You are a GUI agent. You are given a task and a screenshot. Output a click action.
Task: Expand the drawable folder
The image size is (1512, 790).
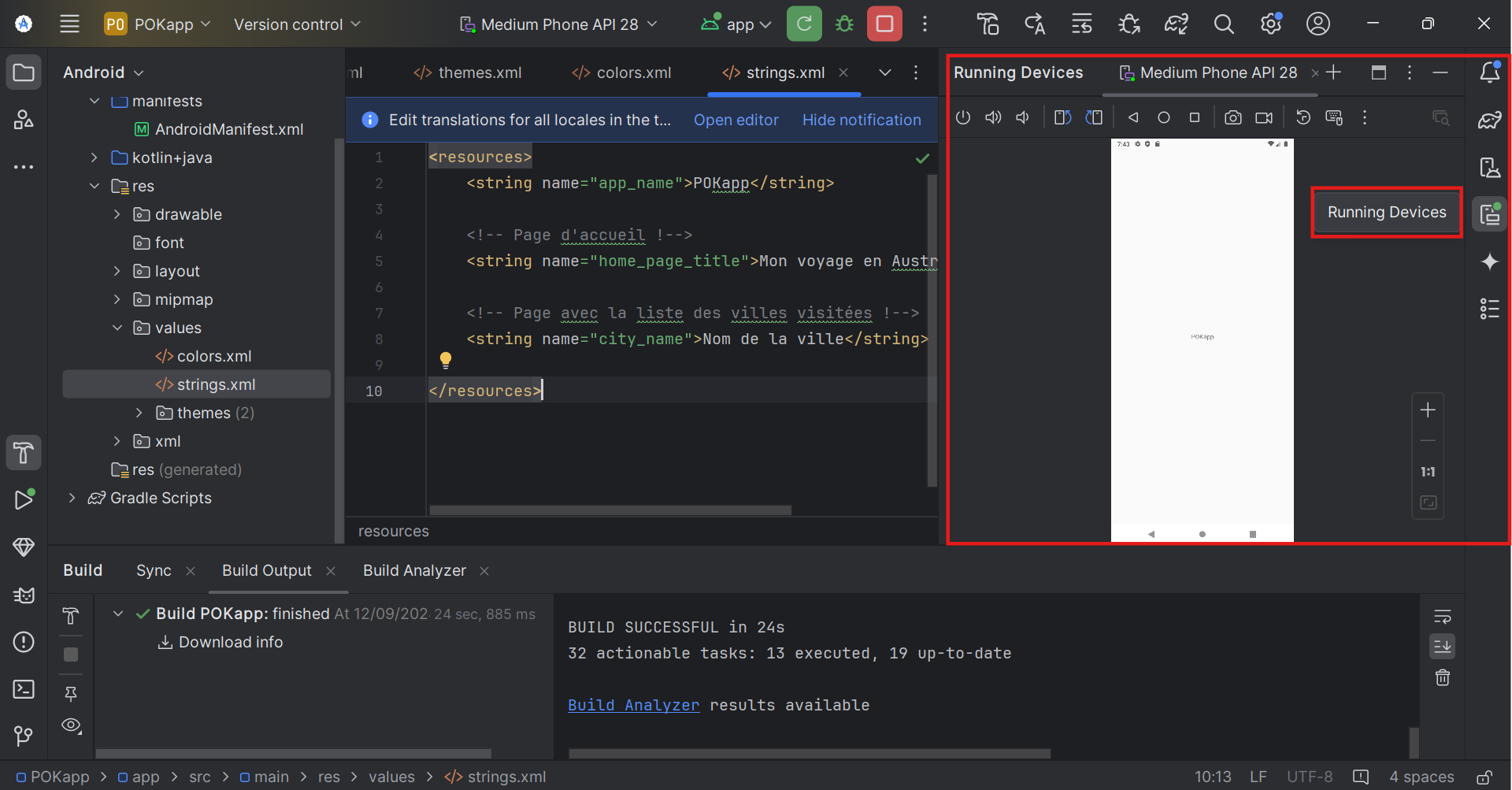tap(117, 214)
